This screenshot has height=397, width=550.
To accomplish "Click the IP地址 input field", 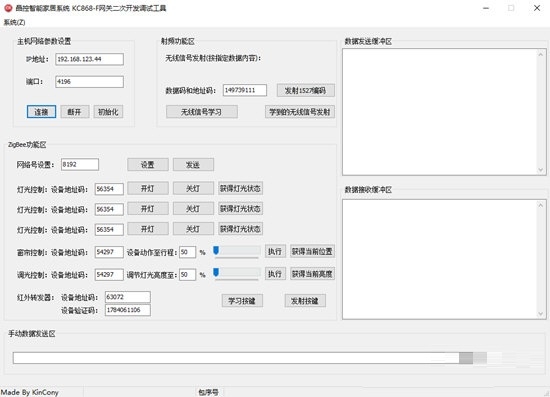I will click(89, 59).
